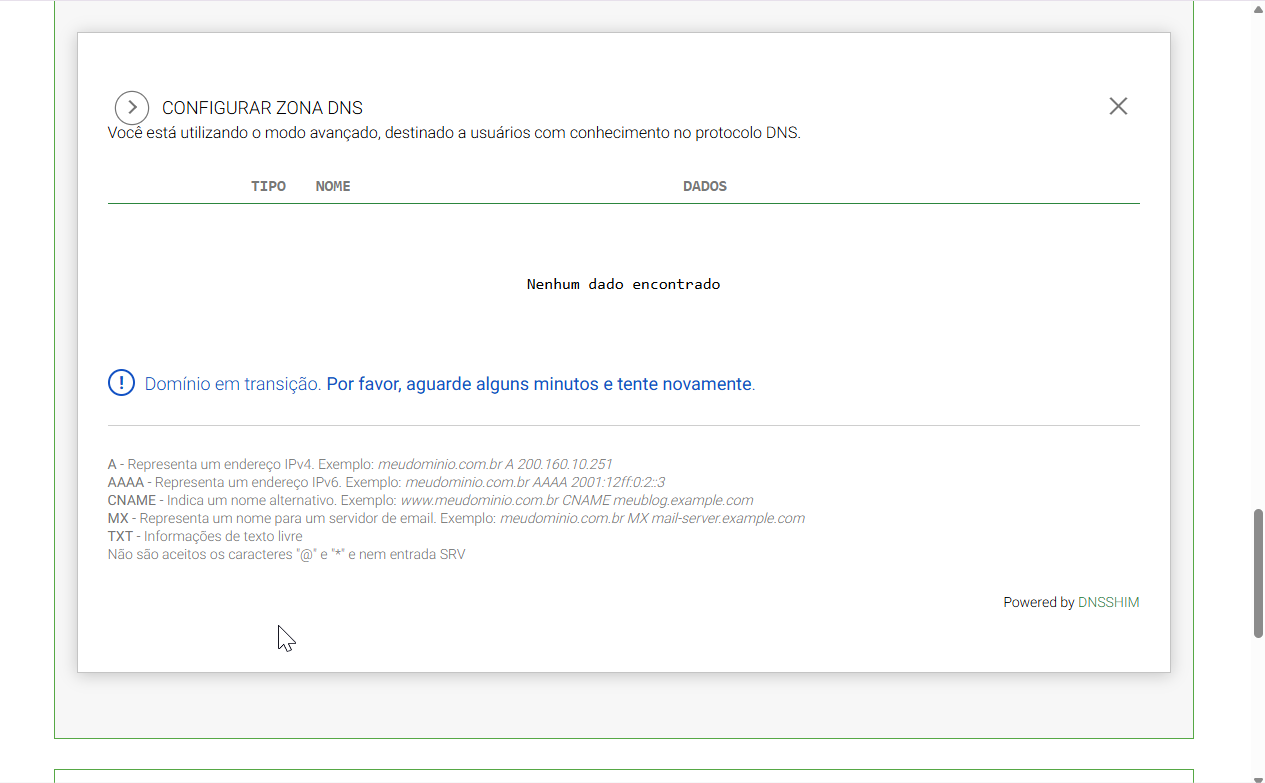Open the DNSSHIM link
This screenshot has width=1265, height=783.
[1108, 601]
